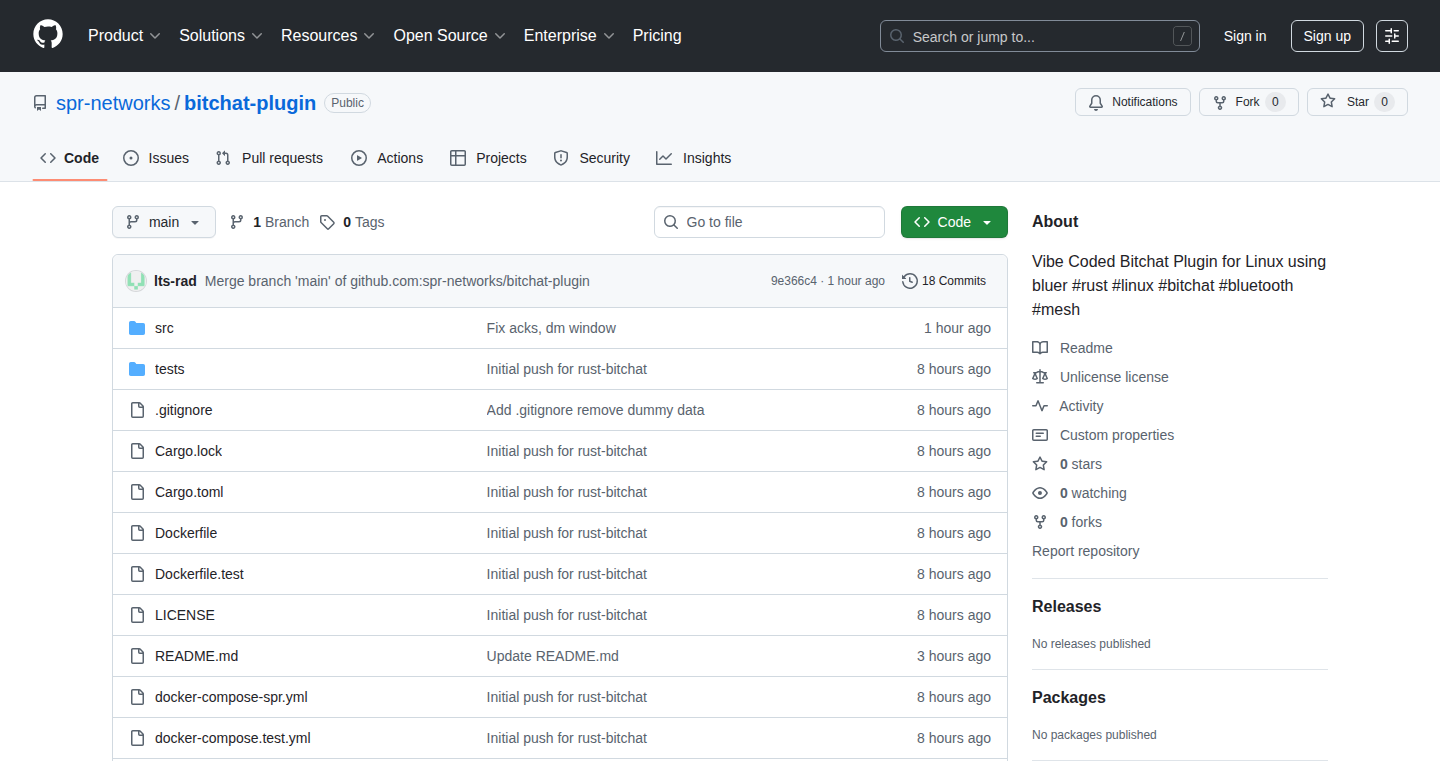
Task: Open the bitchat-plugin repository link
Action: [x=250, y=103]
